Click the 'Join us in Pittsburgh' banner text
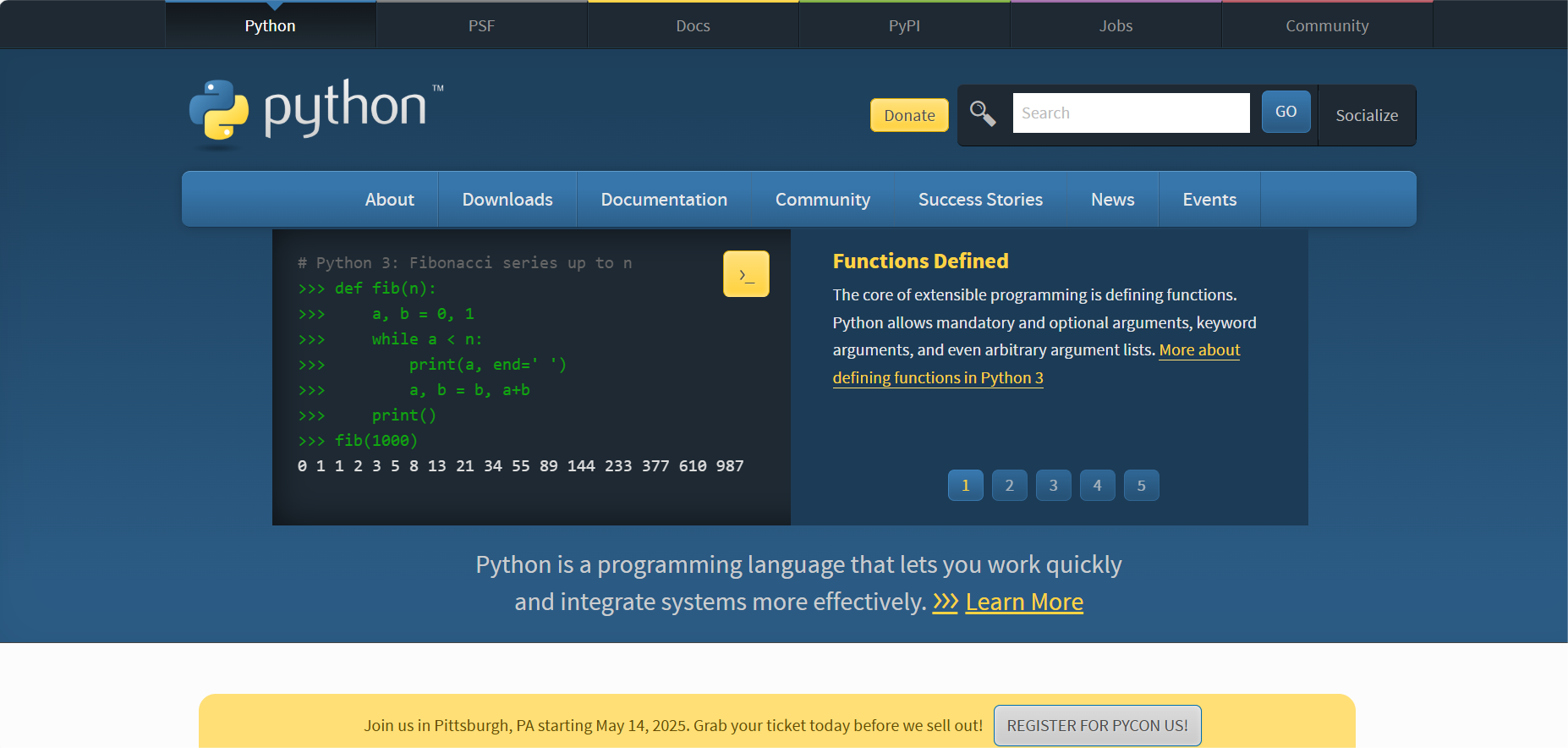Image resolution: width=1568 pixels, height=748 pixels. [673, 726]
